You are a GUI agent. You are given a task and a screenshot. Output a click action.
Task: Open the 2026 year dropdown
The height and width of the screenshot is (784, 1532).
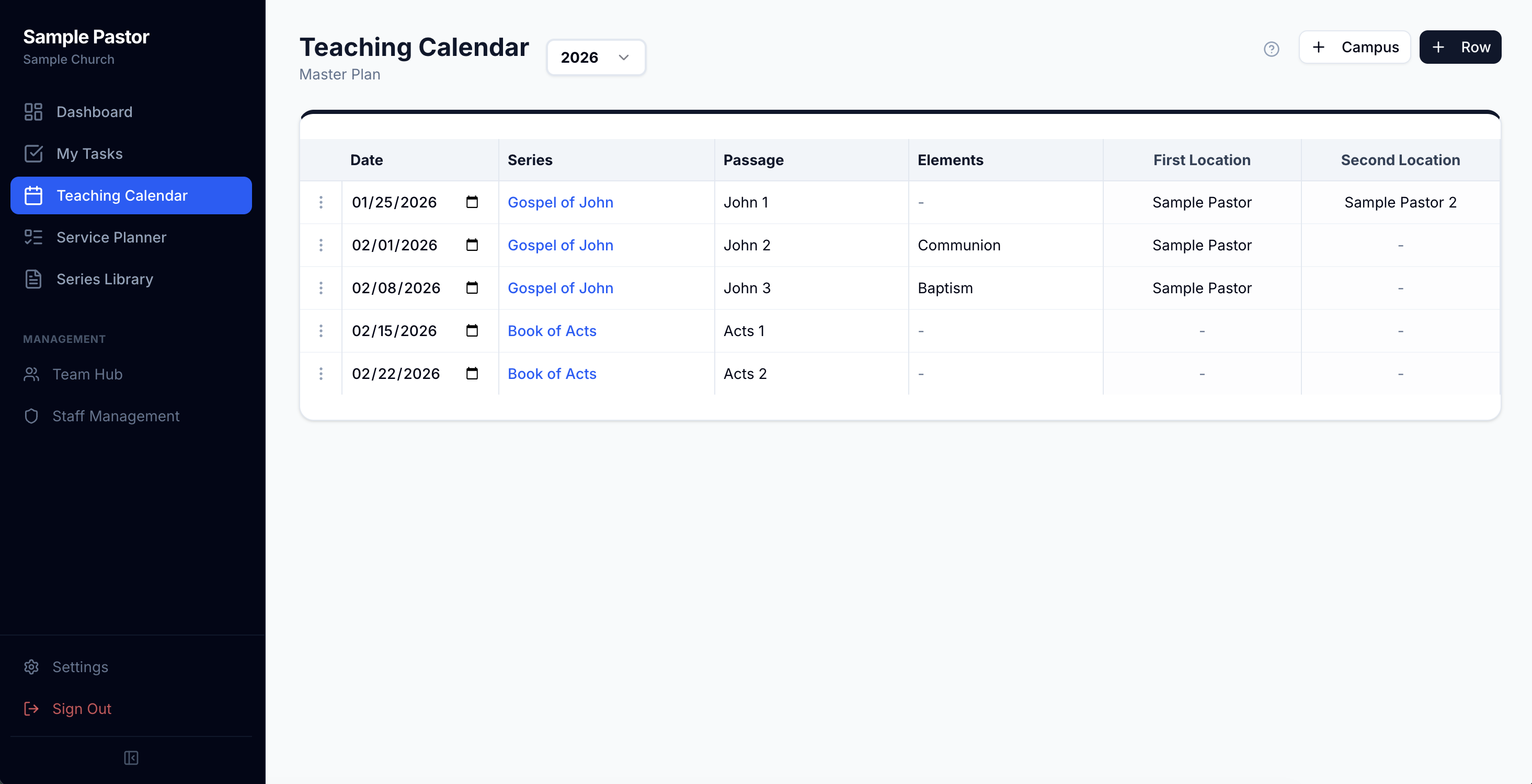pyautogui.click(x=596, y=57)
